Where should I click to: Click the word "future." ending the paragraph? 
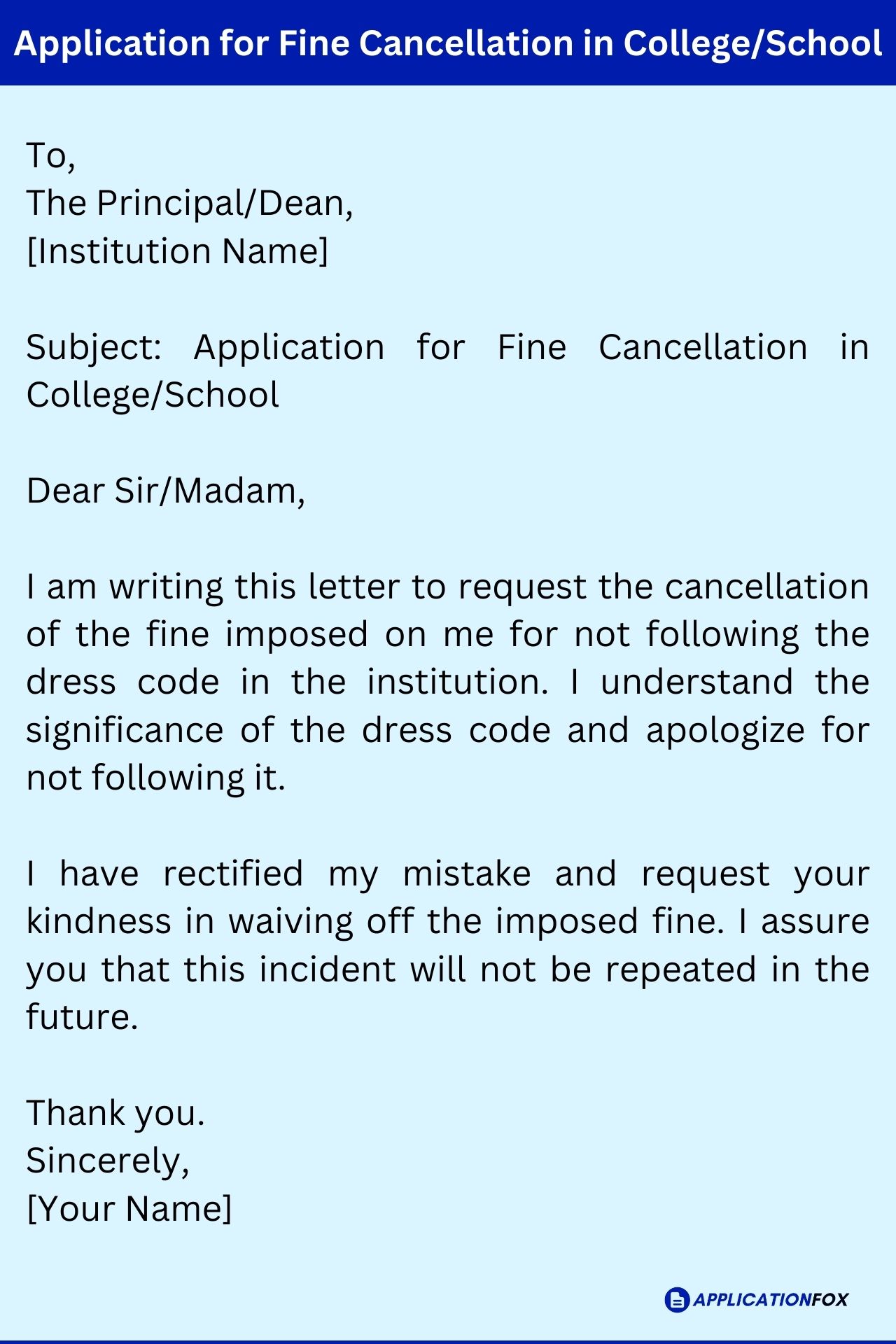coord(83,1018)
